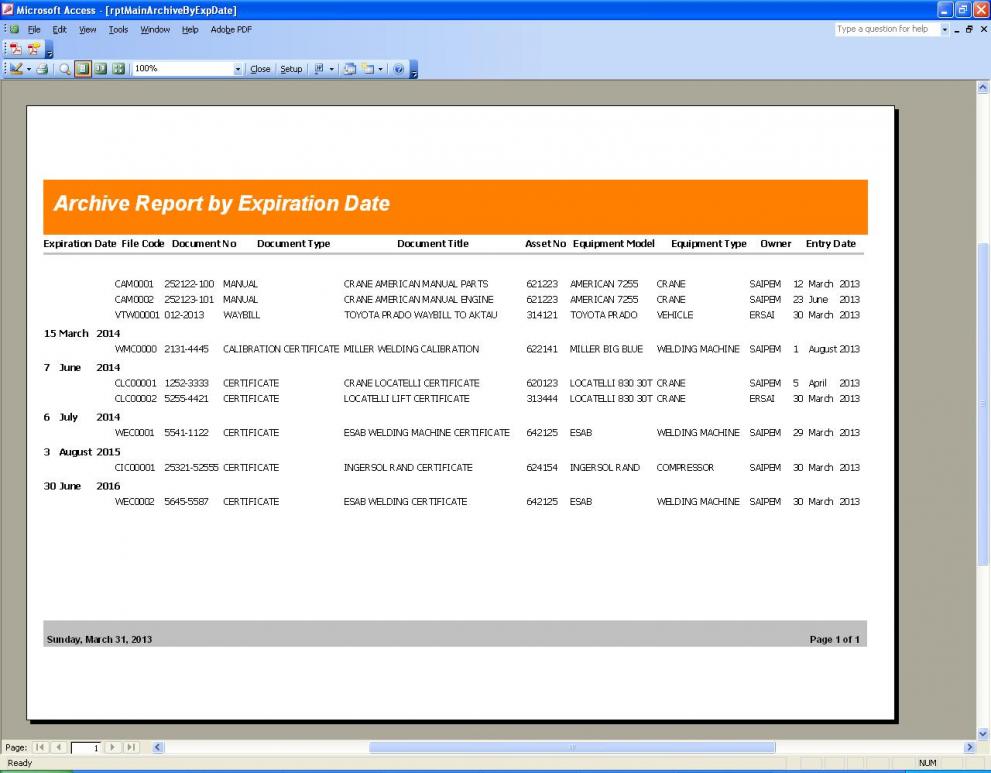
Task: Click footer date 'Sunday, March 31, 2013'
Action: pyautogui.click(x=99, y=640)
